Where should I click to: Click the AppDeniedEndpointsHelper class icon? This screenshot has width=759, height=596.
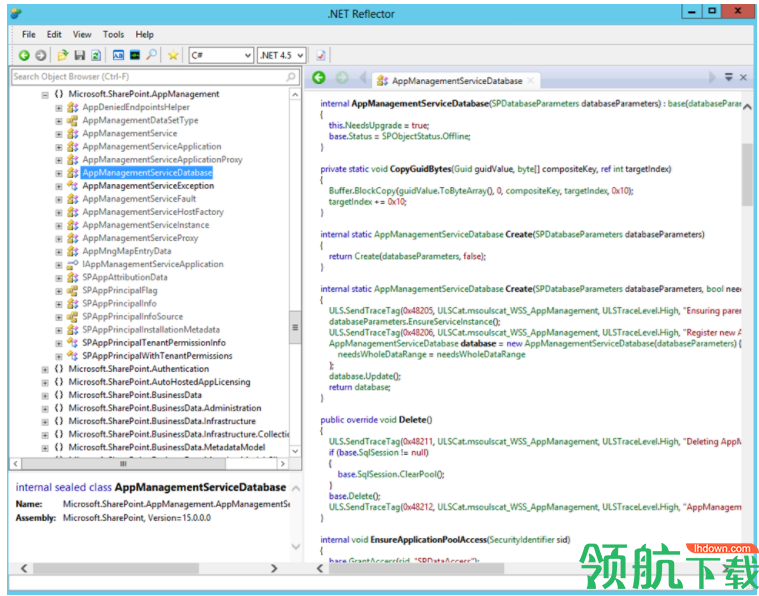pyautogui.click(x=73, y=107)
